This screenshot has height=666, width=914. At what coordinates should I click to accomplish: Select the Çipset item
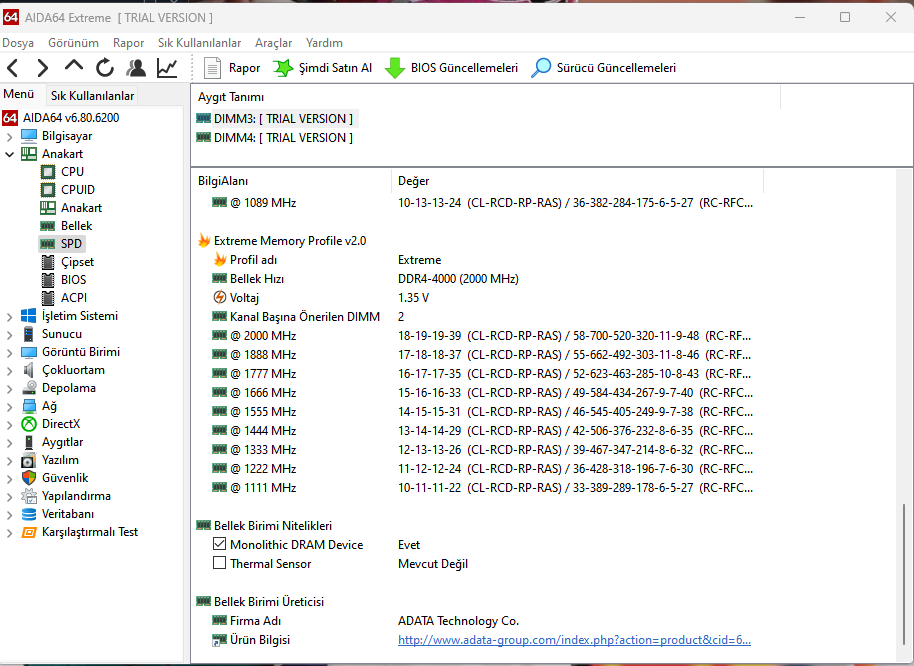pos(77,262)
